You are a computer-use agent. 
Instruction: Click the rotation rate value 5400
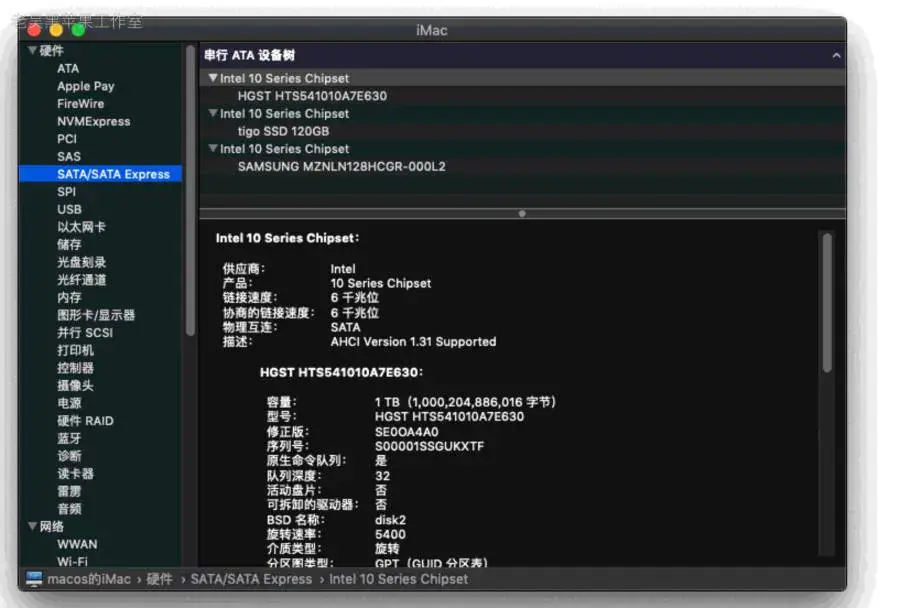(390, 534)
